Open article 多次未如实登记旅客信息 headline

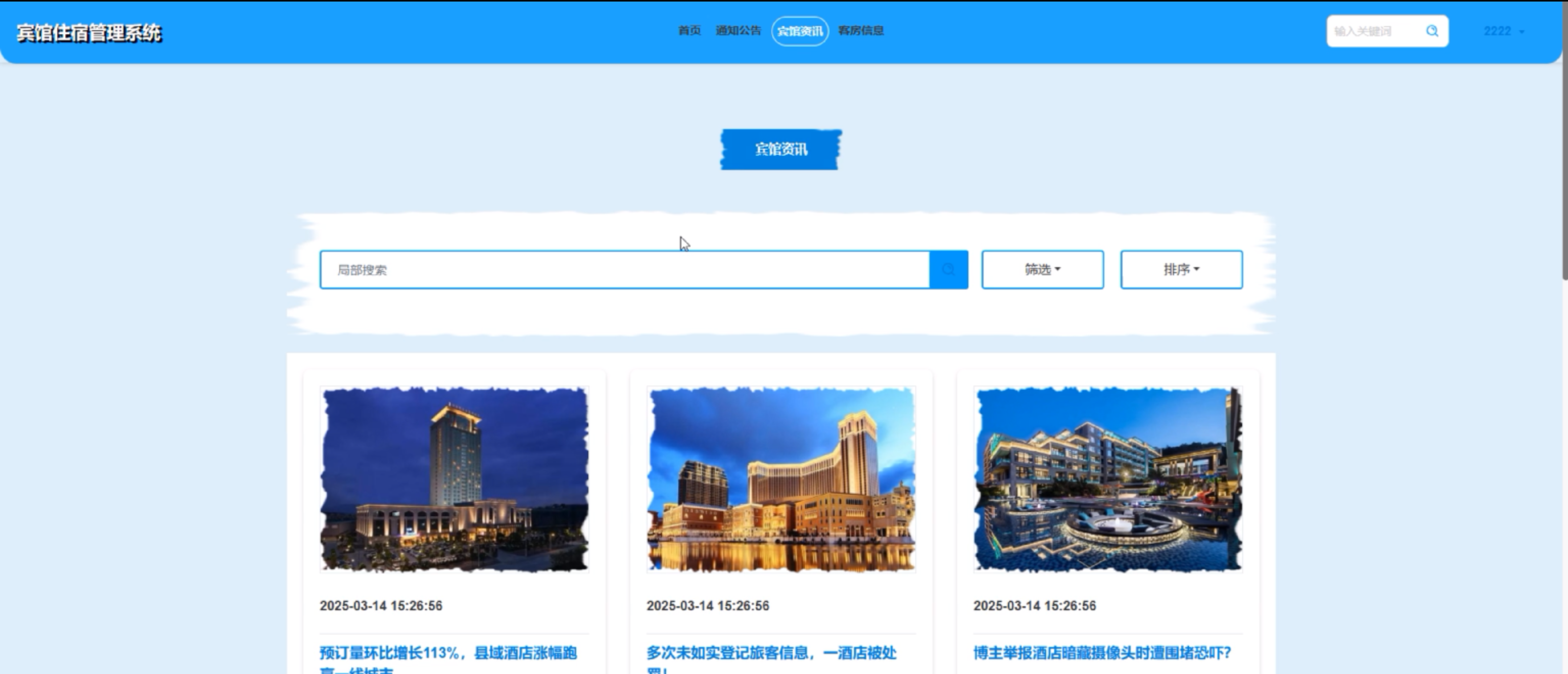coord(771,653)
